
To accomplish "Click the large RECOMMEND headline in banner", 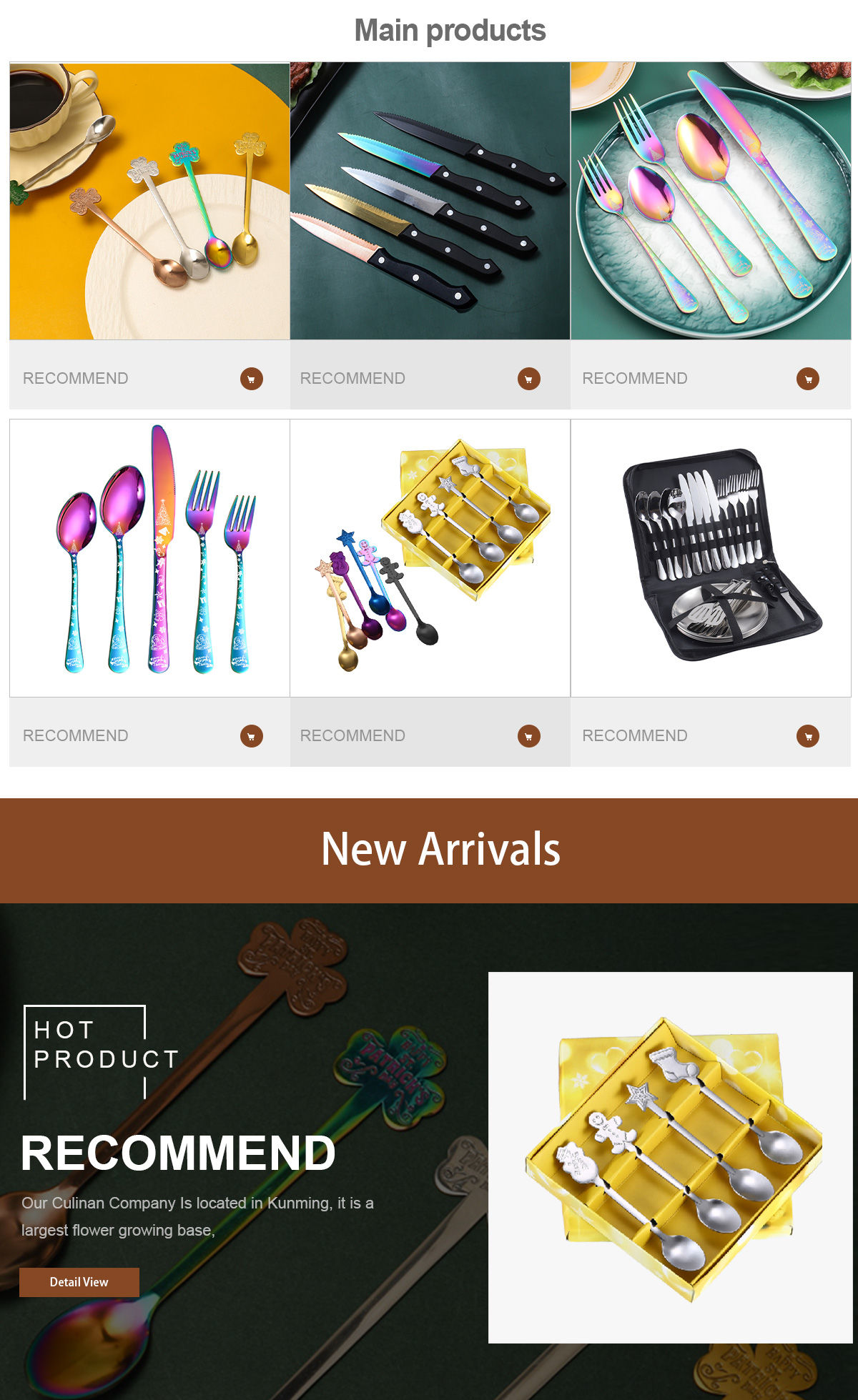I will pos(178,1153).
